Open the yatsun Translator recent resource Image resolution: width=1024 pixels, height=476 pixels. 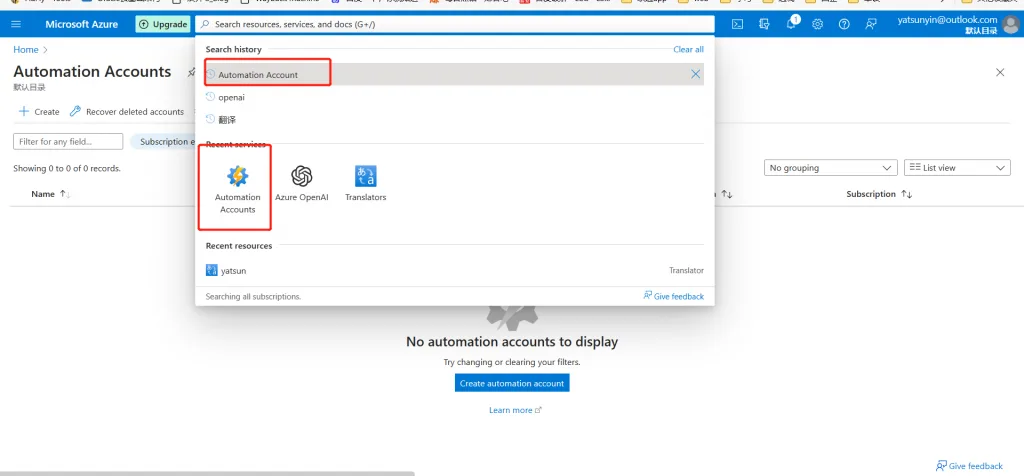[454, 270]
